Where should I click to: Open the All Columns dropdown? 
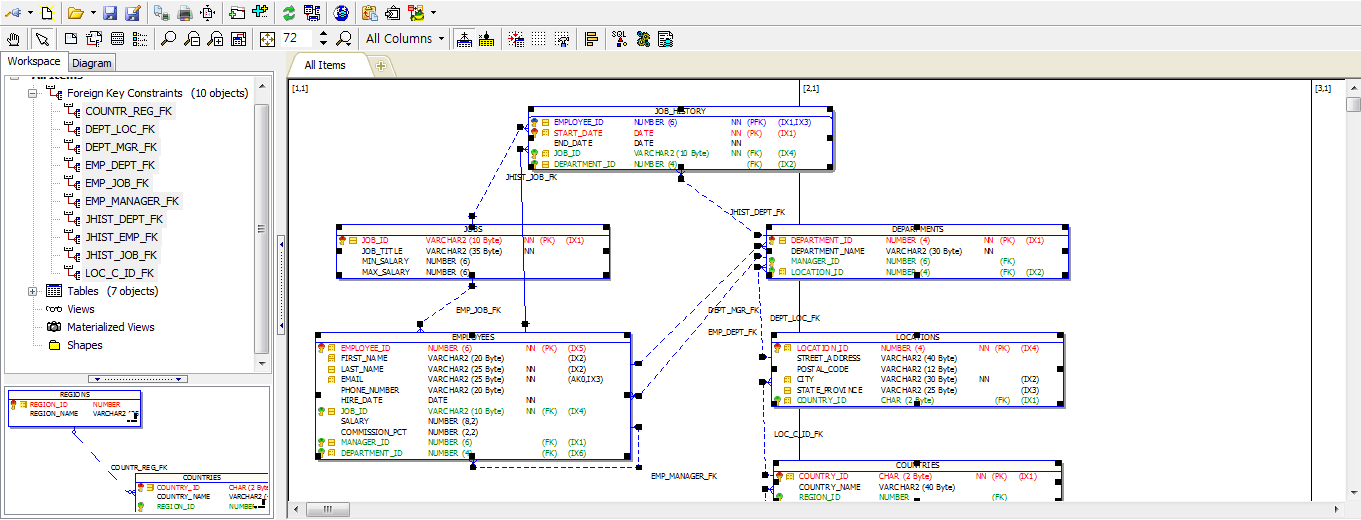click(405, 39)
